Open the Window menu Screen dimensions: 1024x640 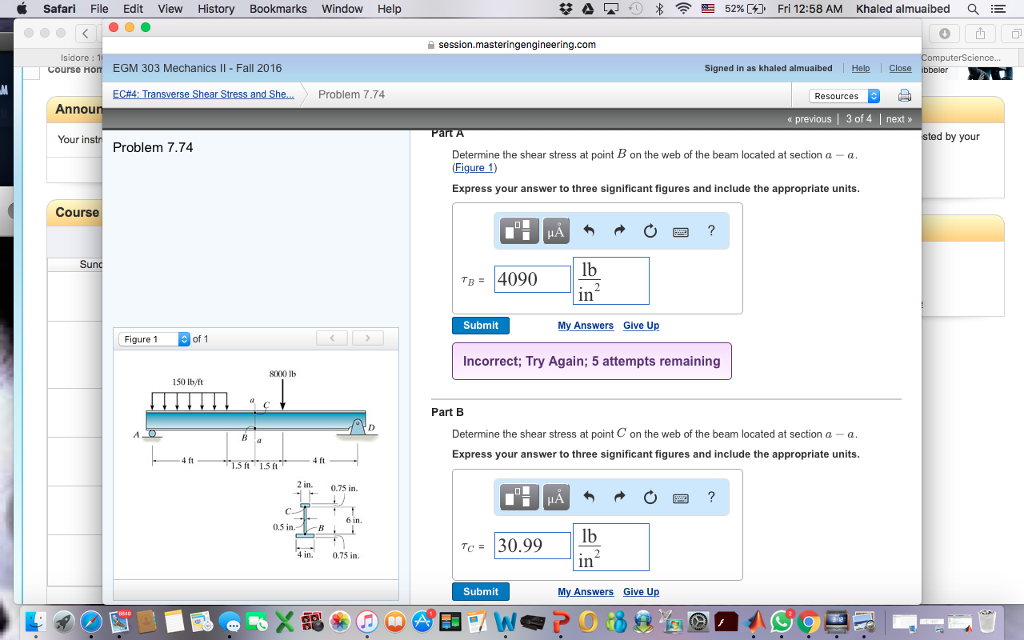pos(342,9)
